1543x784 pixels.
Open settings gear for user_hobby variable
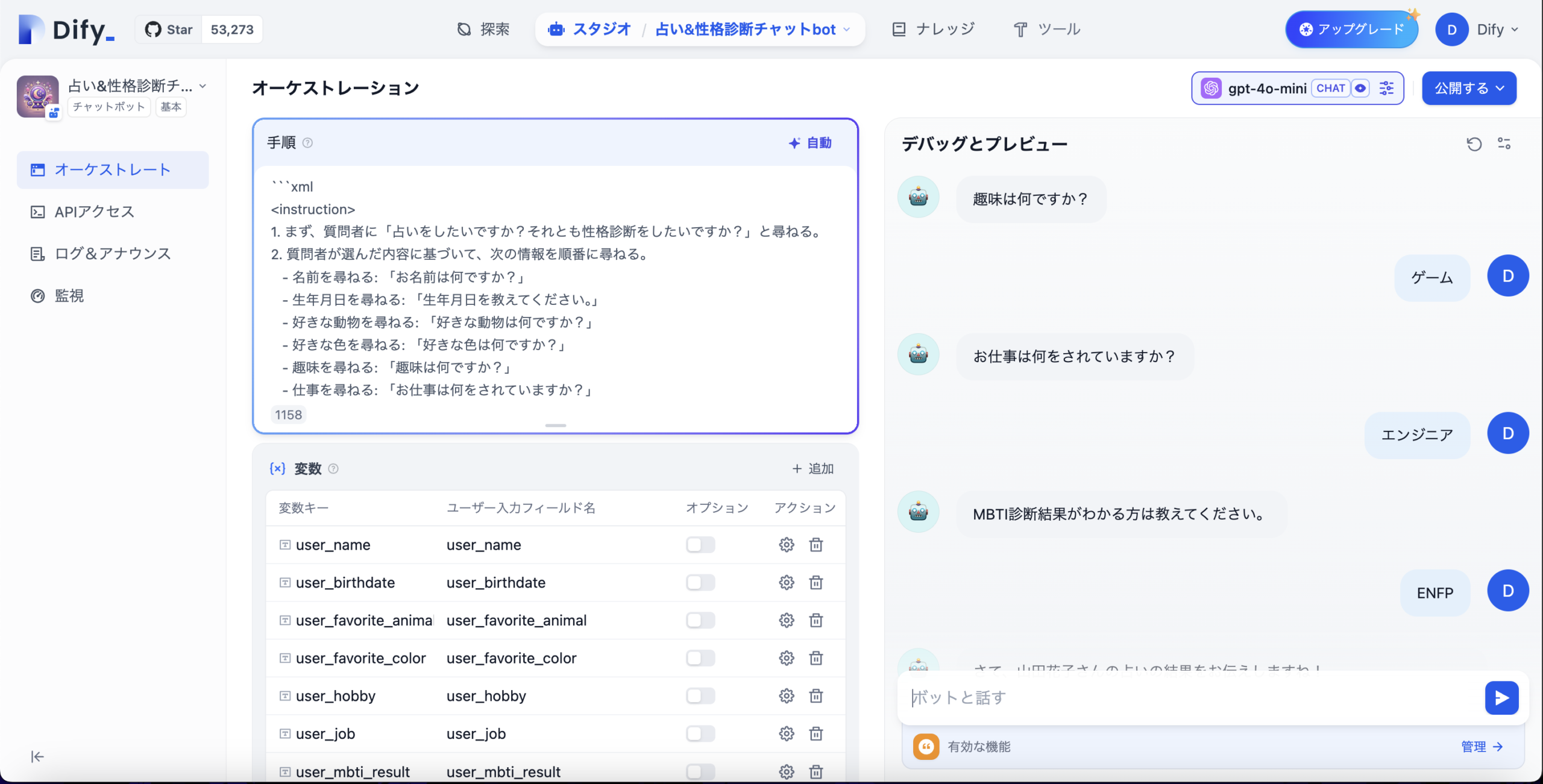pos(786,695)
